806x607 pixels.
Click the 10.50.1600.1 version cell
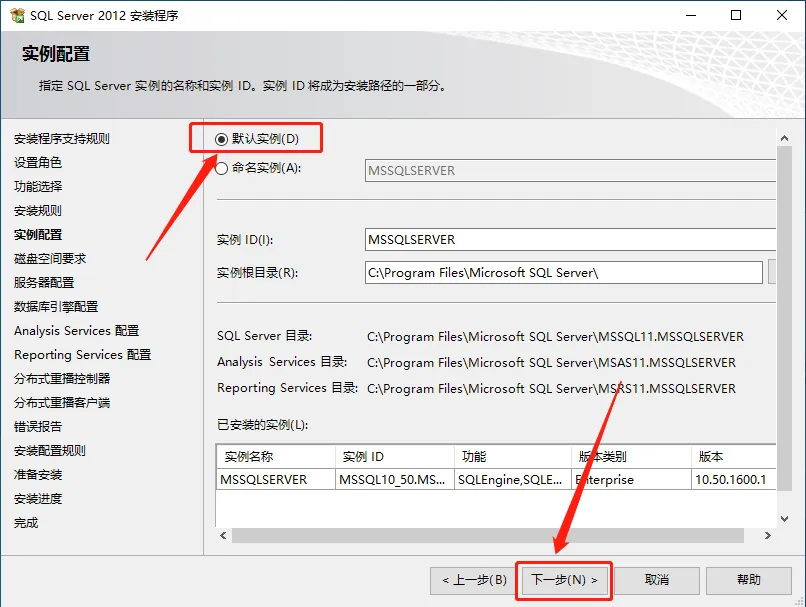pos(734,480)
